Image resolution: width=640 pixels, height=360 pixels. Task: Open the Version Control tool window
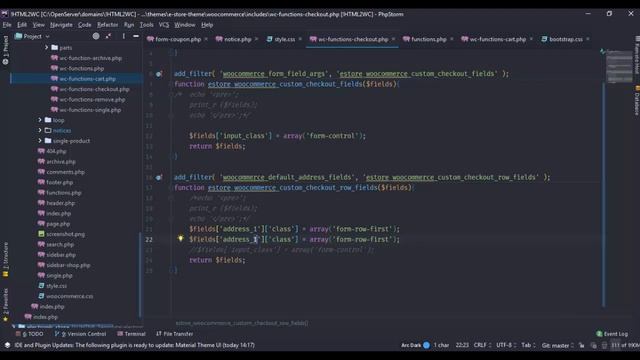point(80,334)
